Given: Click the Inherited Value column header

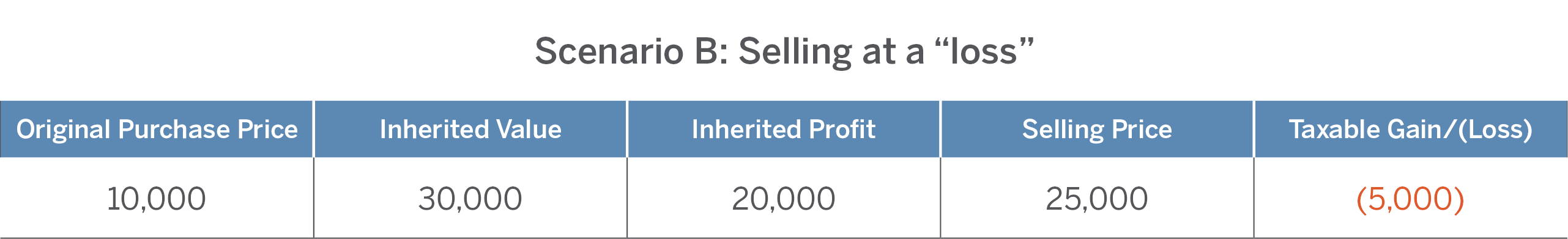Looking at the screenshot, I should click(470, 129).
